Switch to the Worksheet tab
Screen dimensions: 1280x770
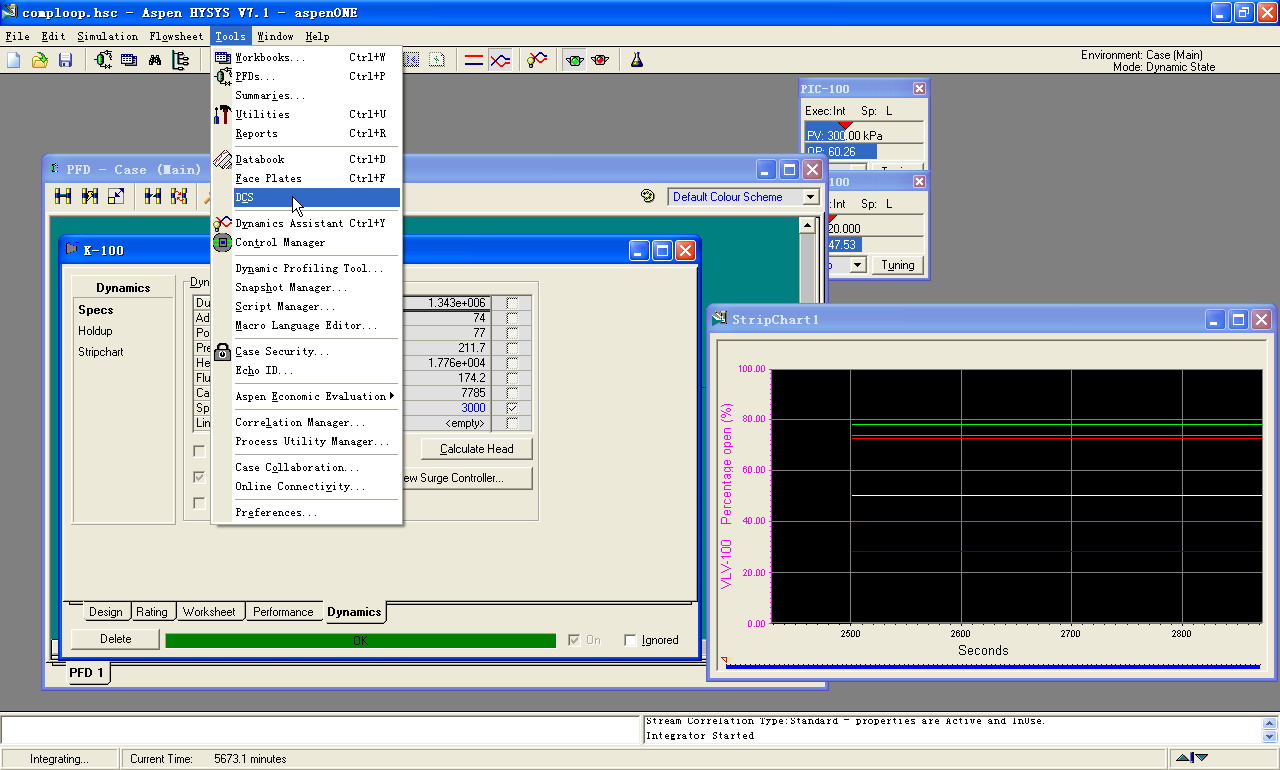point(209,611)
